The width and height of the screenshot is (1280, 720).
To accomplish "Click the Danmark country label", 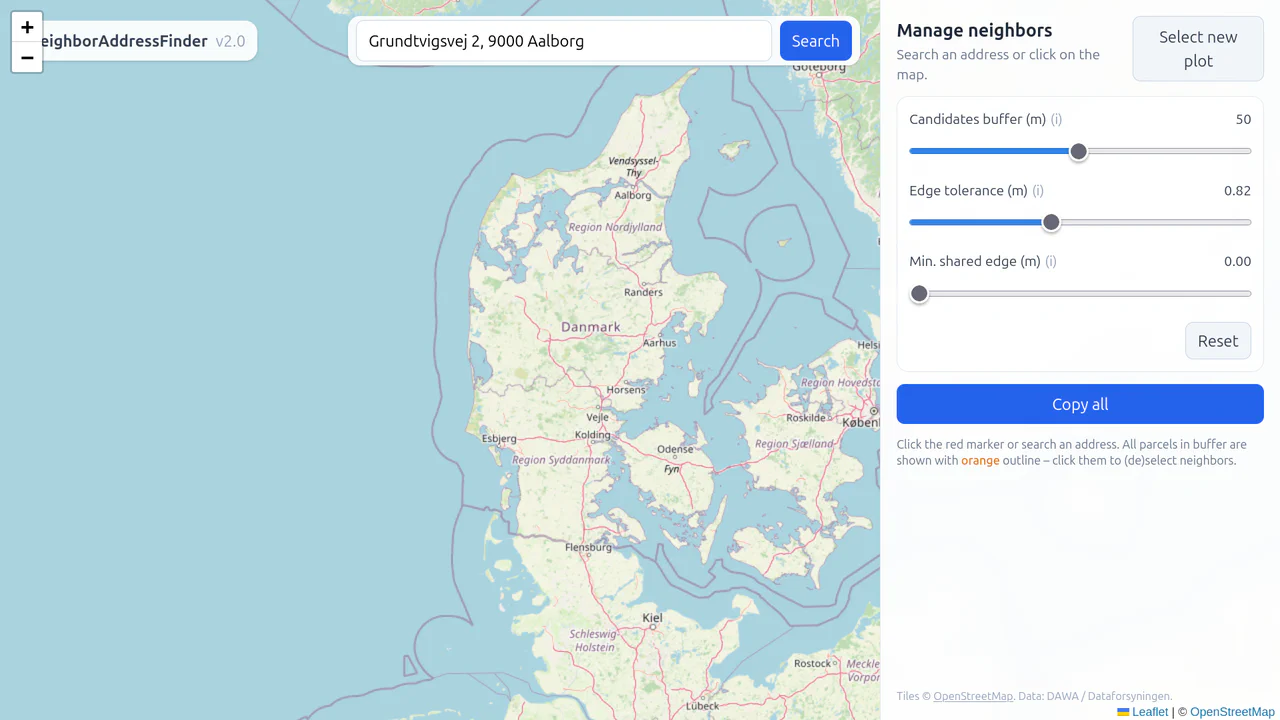I will point(591,327).
